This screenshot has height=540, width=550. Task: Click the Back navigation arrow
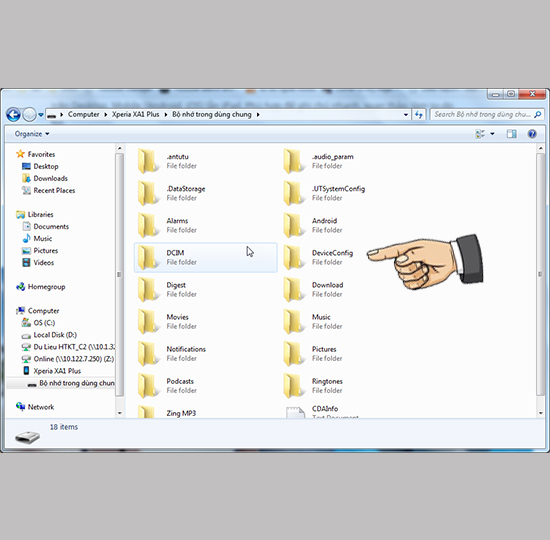[x=13, y=115]
